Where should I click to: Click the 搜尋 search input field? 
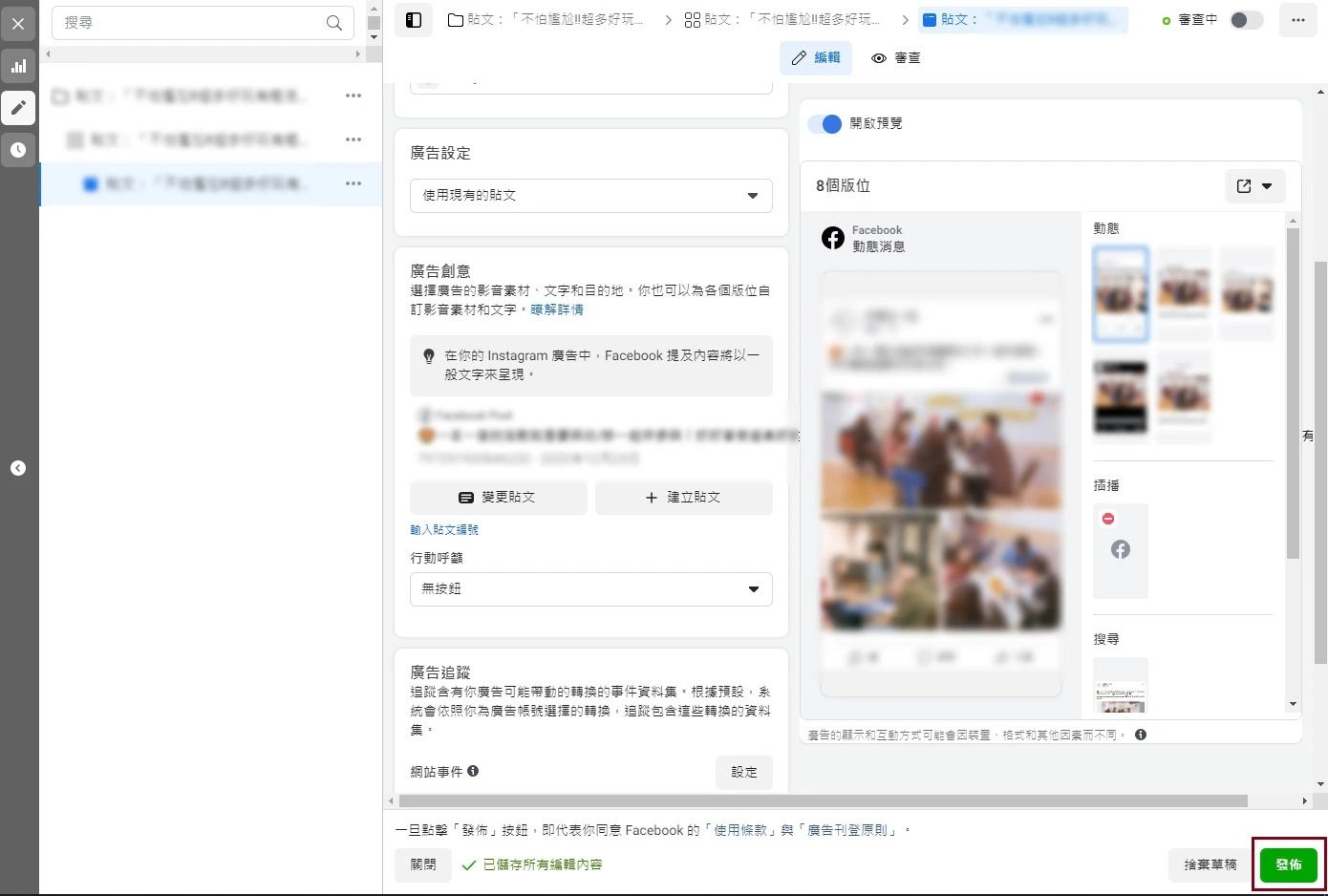(191, 22)
